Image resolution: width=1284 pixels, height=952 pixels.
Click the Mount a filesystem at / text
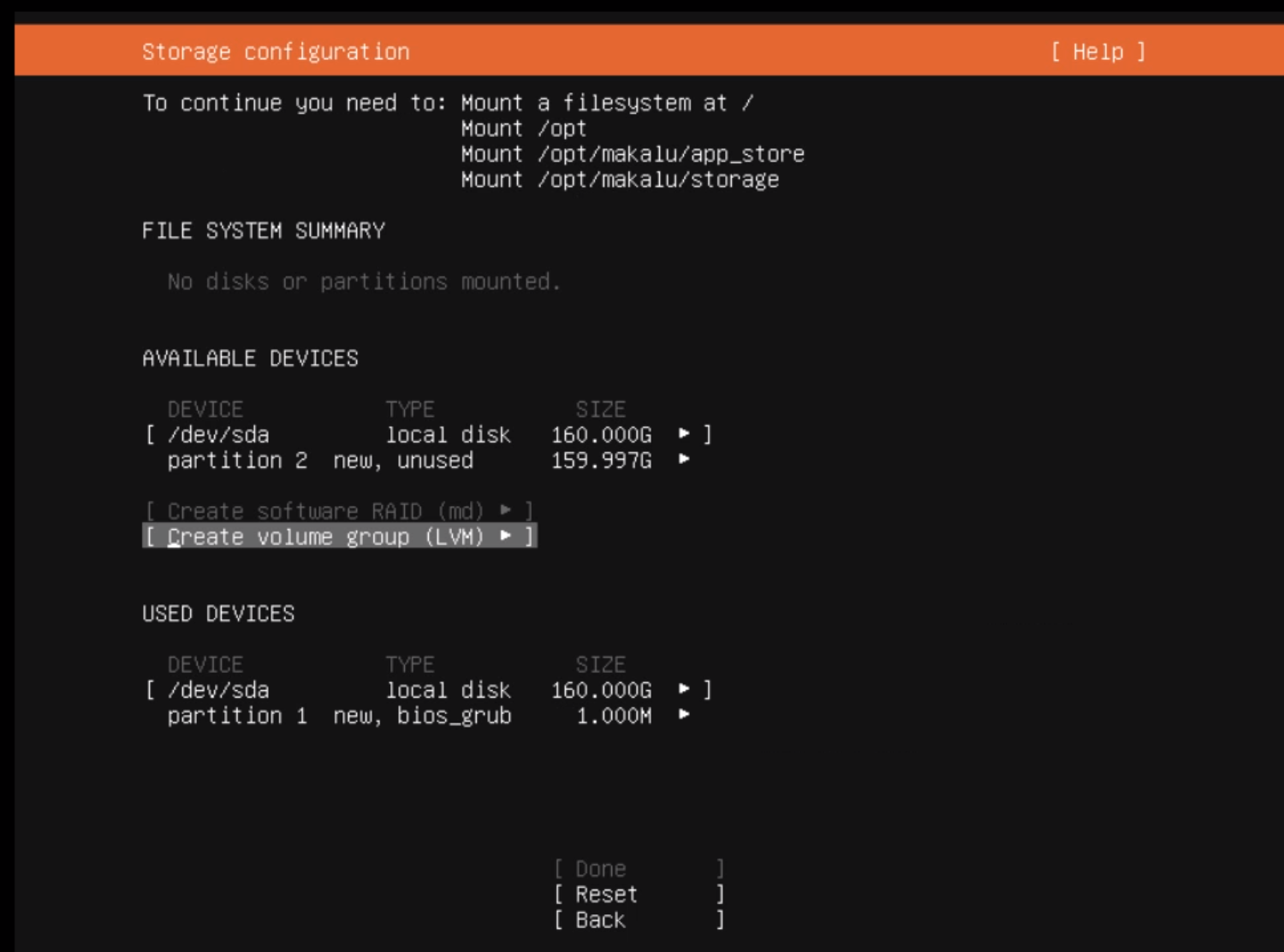point(606,103)
